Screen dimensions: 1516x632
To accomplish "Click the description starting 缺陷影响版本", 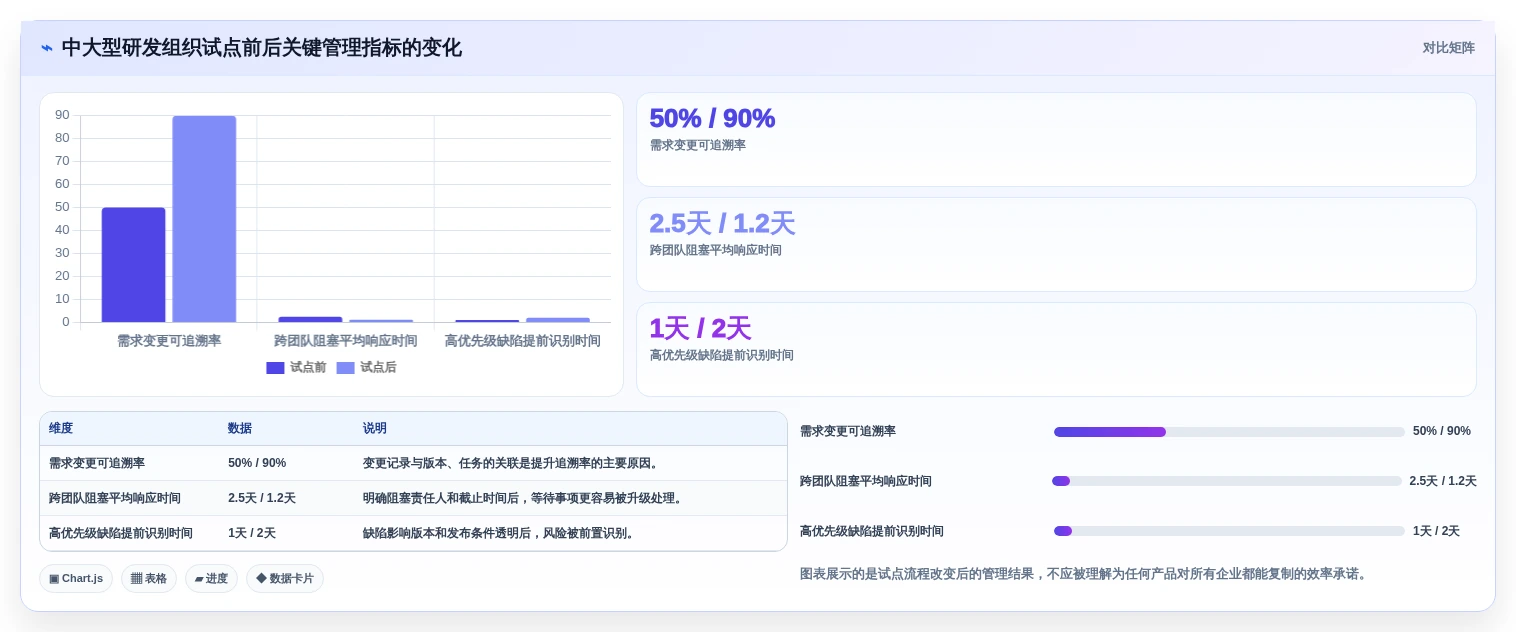I will 499,533.
